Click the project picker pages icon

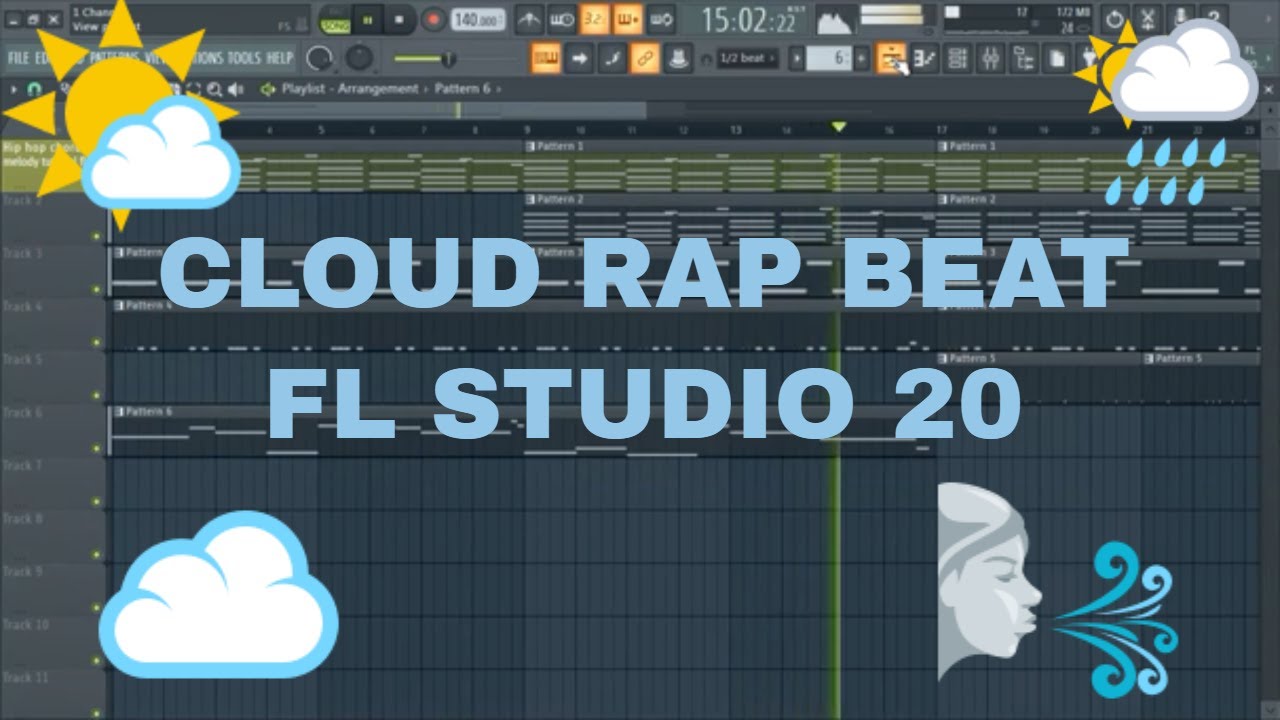pyautogui.click(x=1056, y=59)
